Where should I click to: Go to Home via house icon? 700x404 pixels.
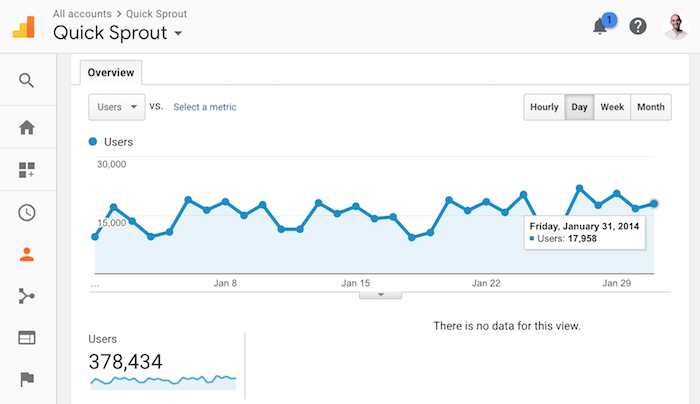click(x=27, y=128)
